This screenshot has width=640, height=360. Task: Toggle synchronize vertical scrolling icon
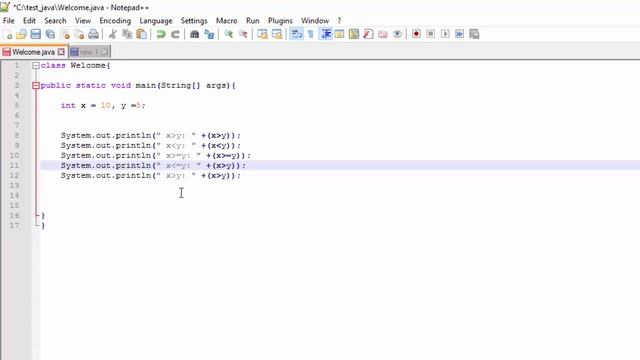[x=262, y=34]
